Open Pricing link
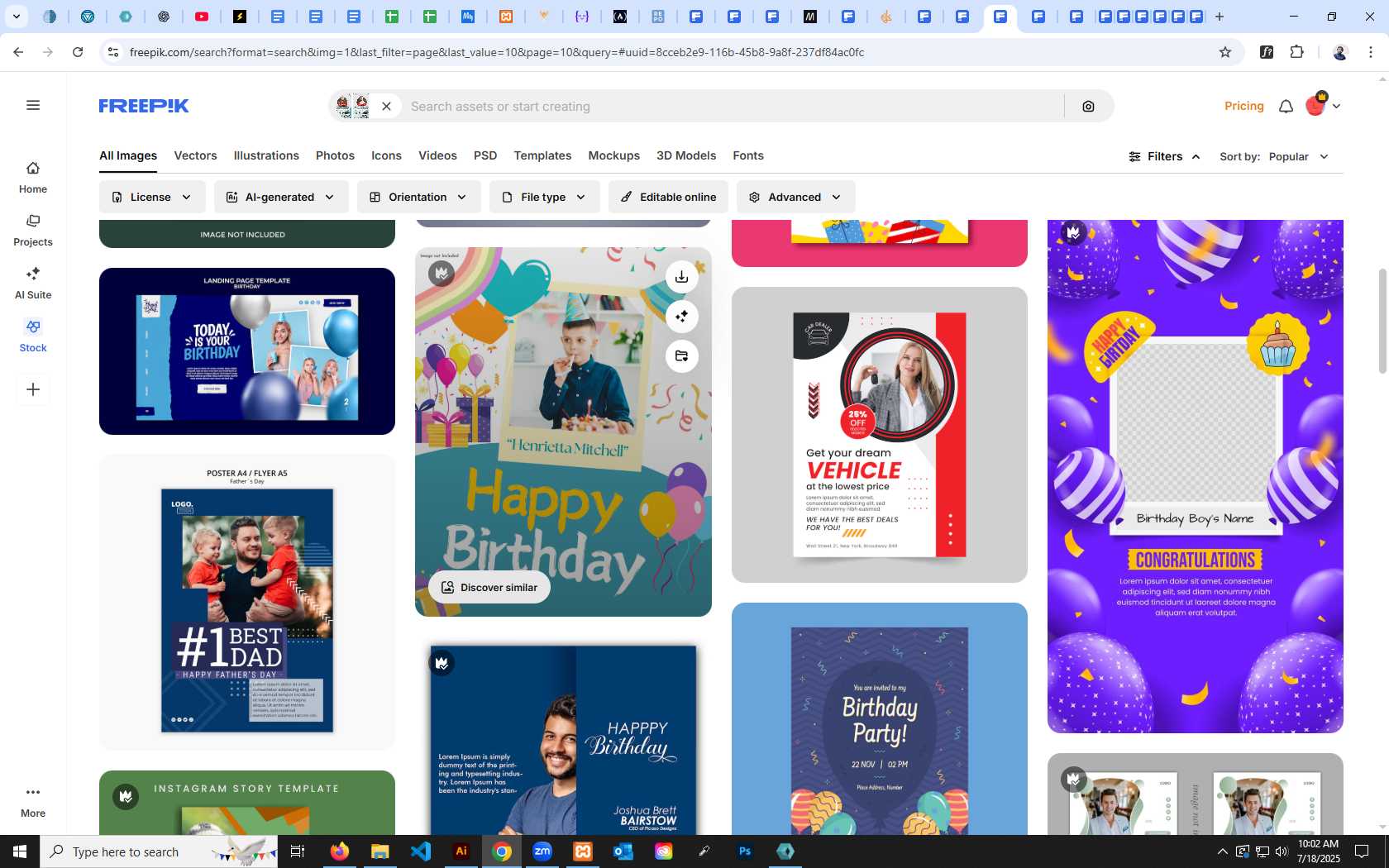Screen dimensions: 1389x868 pos(1243,106)
